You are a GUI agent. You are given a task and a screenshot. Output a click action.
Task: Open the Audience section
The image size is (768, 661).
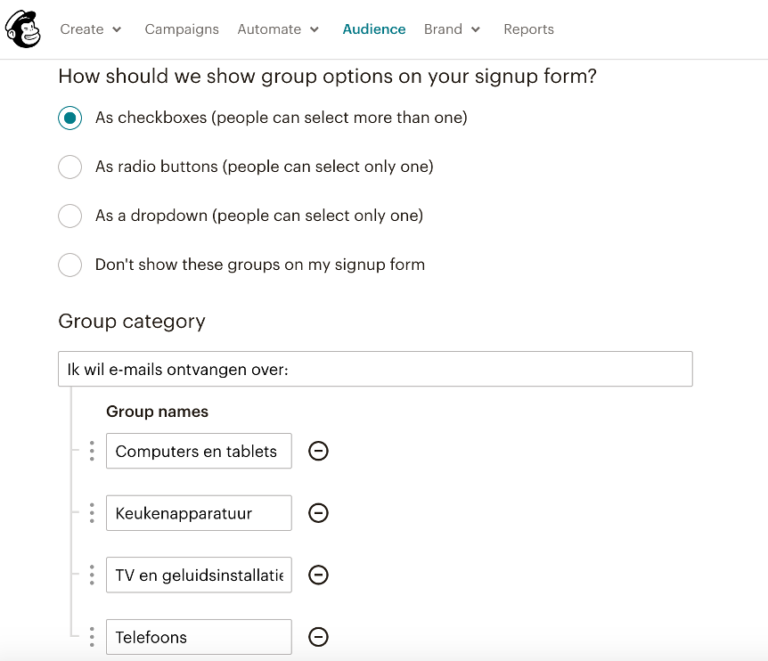coord(374,29)
